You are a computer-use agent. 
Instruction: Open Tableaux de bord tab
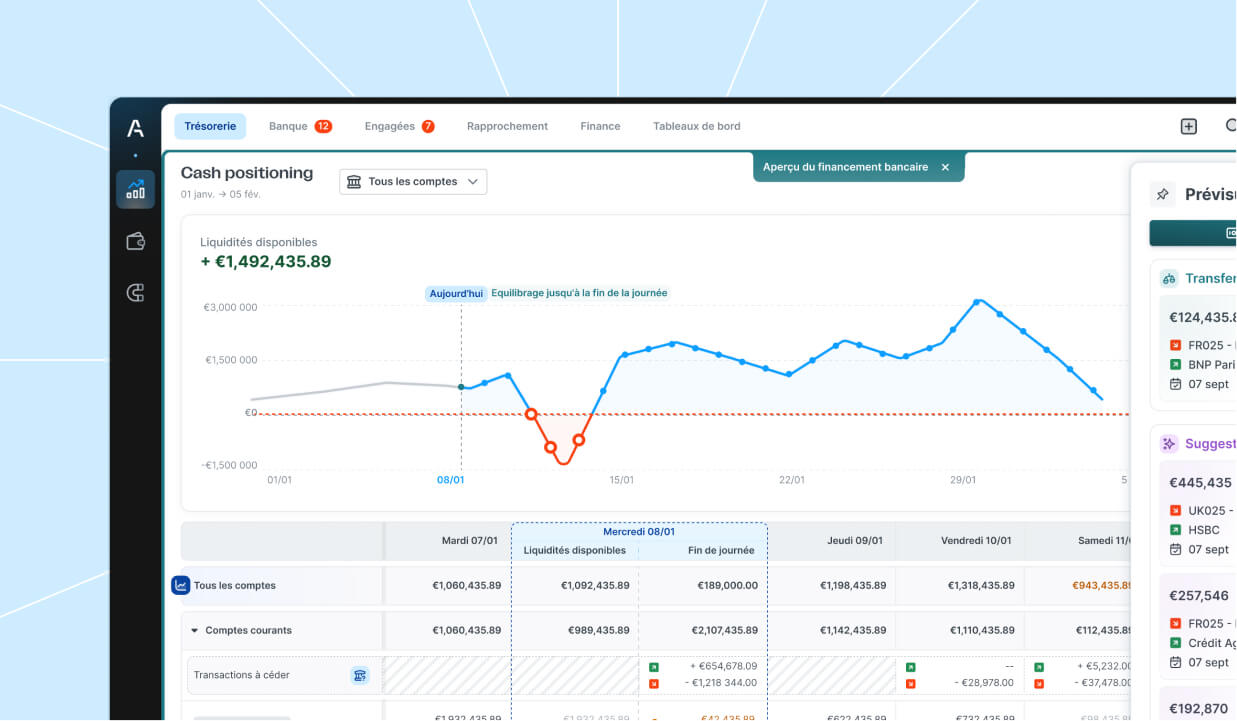pos(697,126)
